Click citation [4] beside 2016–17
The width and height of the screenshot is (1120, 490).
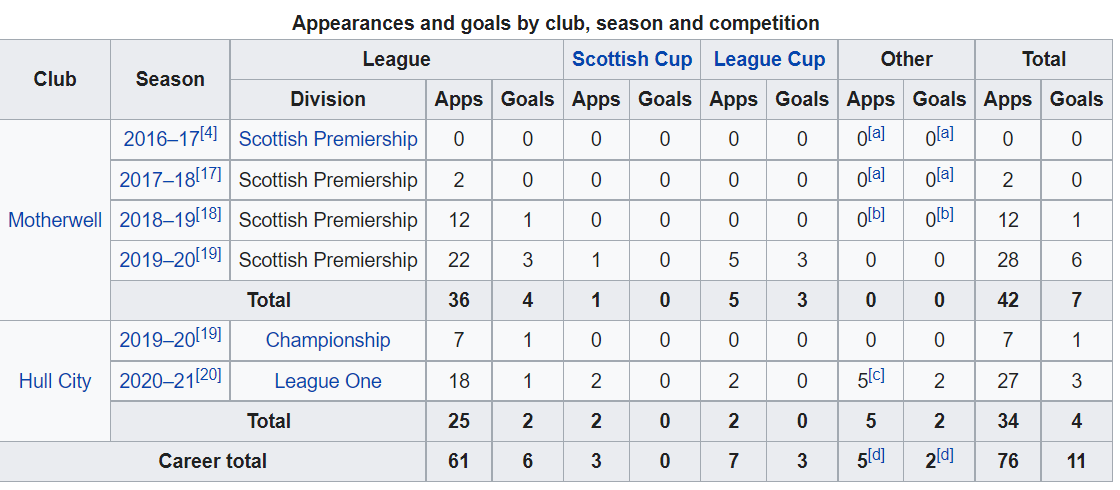click(208, 133)
